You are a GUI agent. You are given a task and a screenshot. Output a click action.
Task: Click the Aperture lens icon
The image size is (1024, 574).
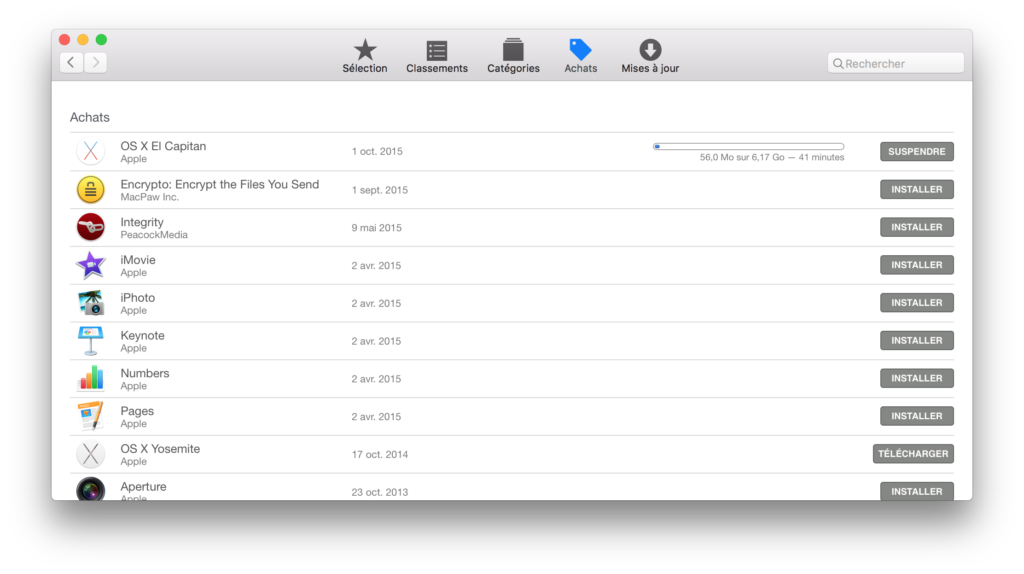click(x=91, y=489)
